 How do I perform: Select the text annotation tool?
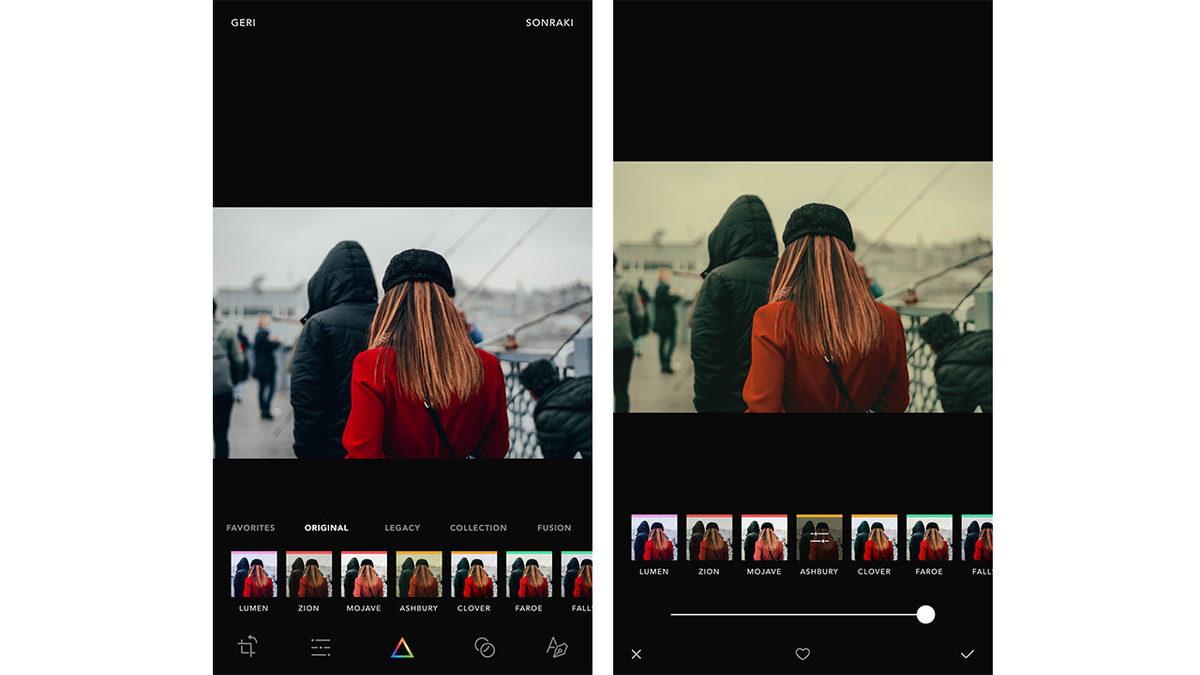pyautogui.click(x=555, y=648)
